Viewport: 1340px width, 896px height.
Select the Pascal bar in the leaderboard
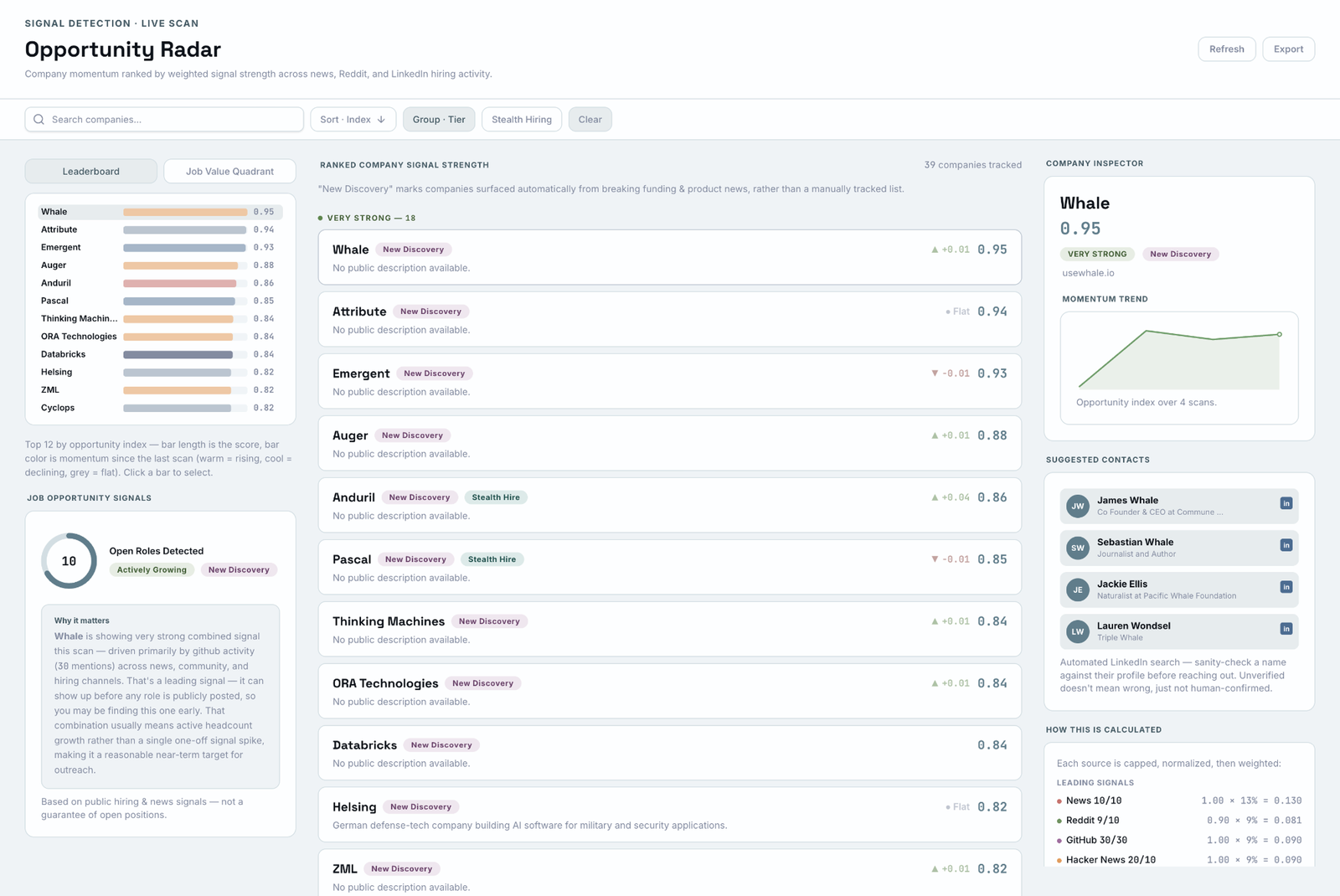[160, 301]
